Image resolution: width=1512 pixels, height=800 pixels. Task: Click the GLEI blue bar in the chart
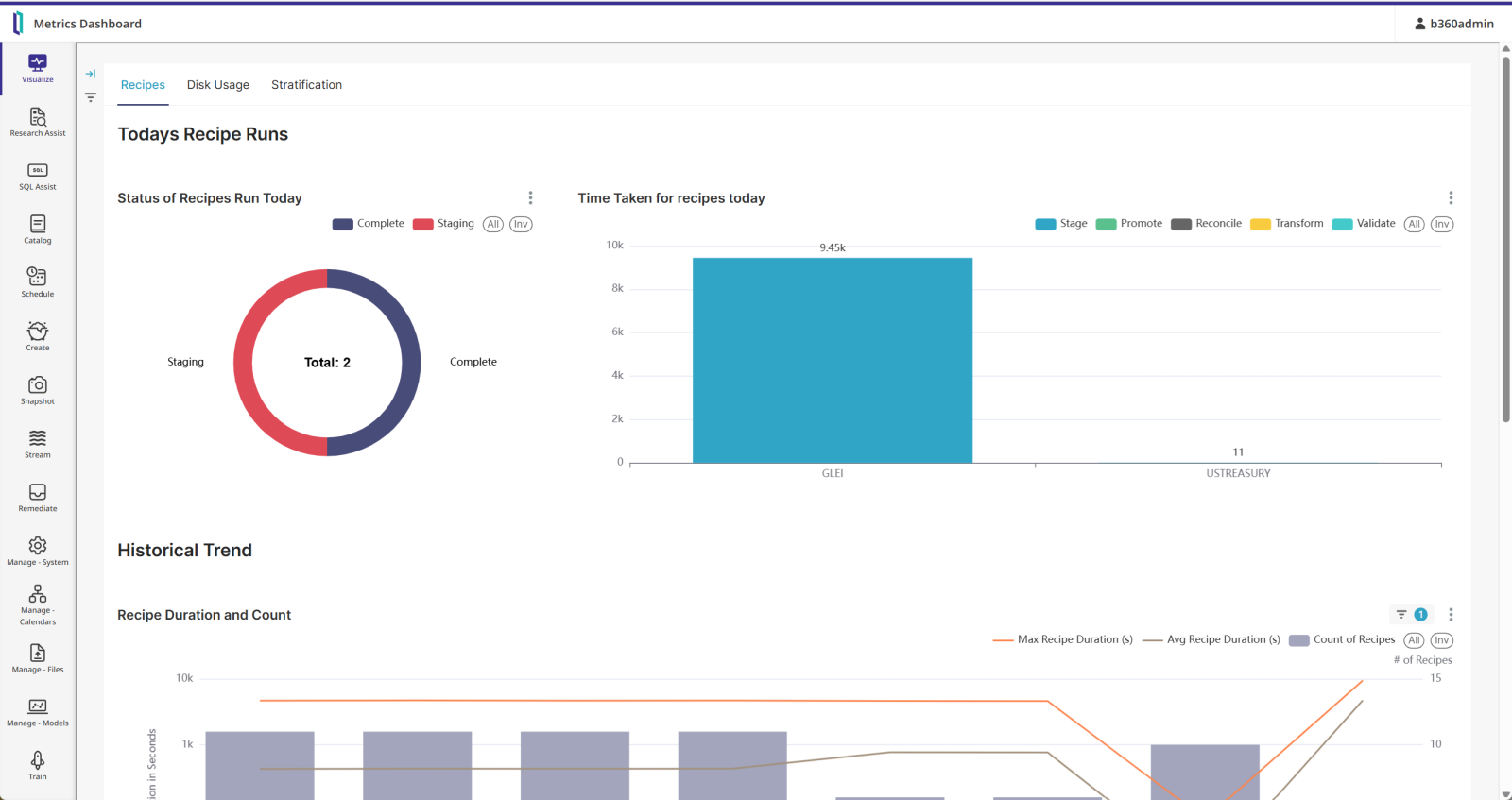coord(832,360)
